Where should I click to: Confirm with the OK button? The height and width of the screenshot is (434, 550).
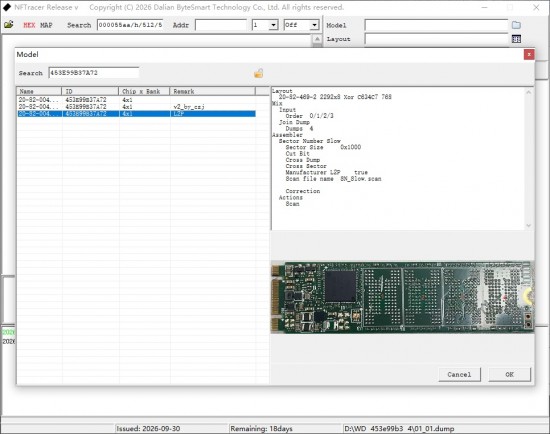coord(509,374)
